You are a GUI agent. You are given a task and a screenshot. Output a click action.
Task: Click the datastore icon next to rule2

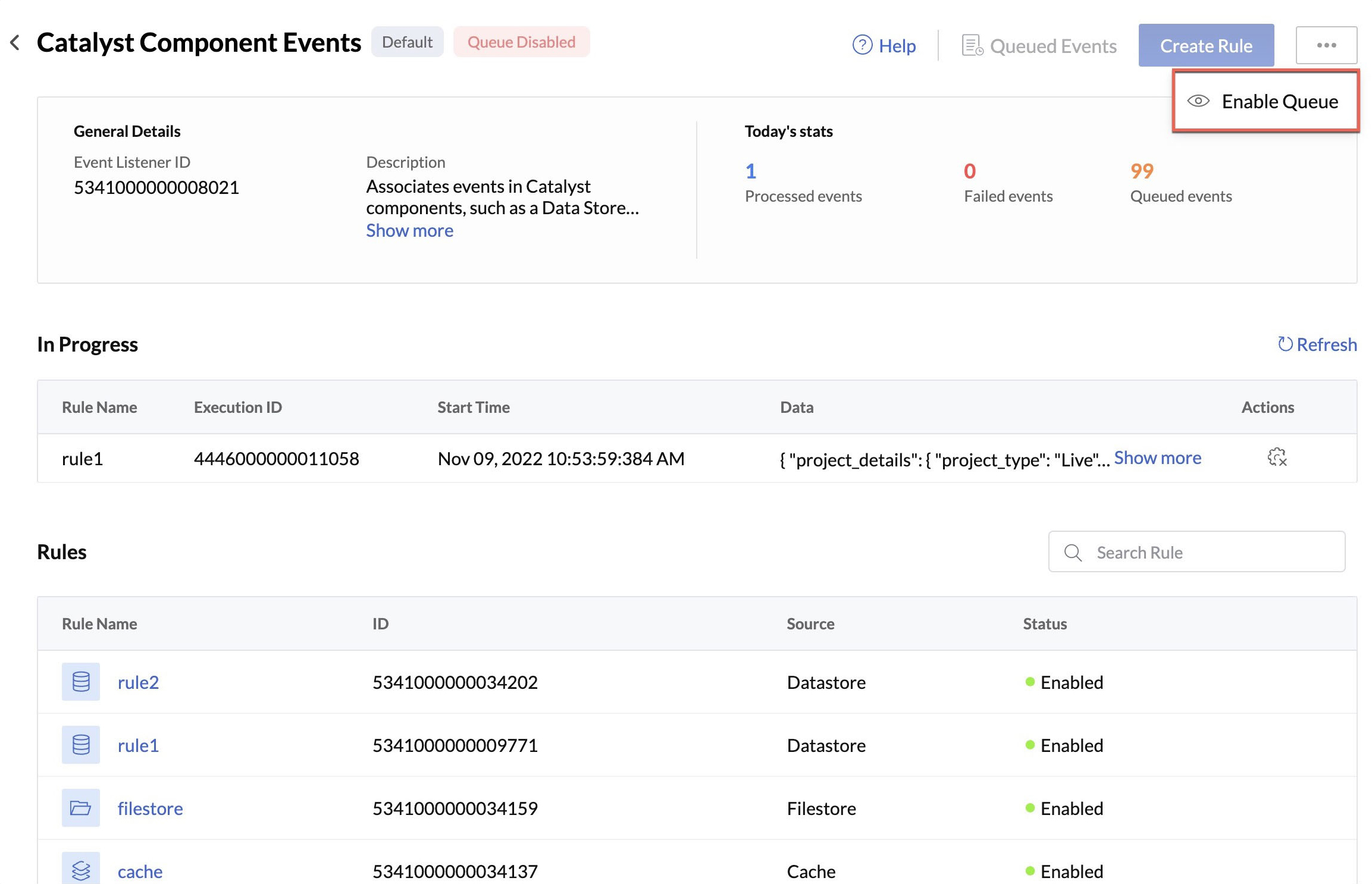click(81, 682)
